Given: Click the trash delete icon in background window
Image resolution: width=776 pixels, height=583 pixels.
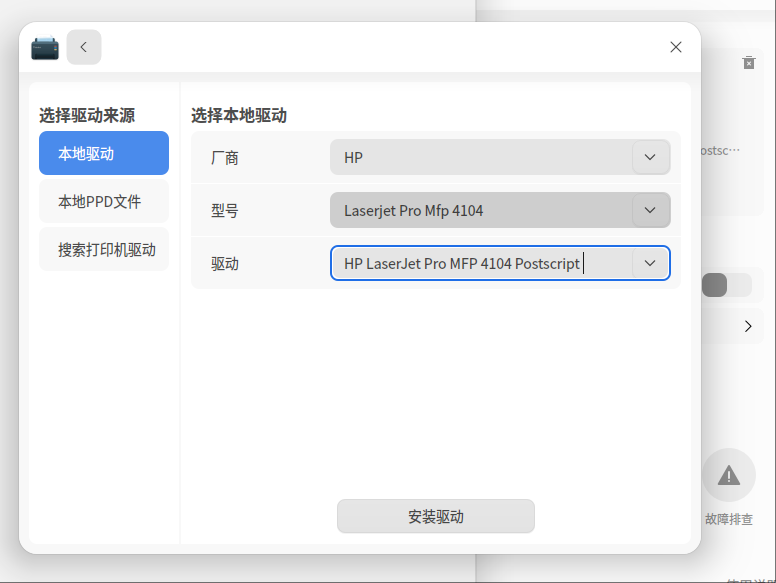Looking at the screenshot, I should click(749, 63).
